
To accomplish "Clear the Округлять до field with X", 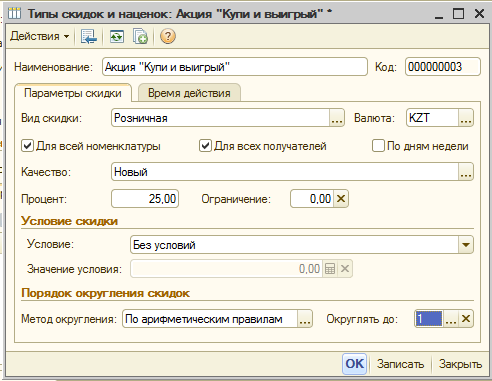I will coord(466,319).
